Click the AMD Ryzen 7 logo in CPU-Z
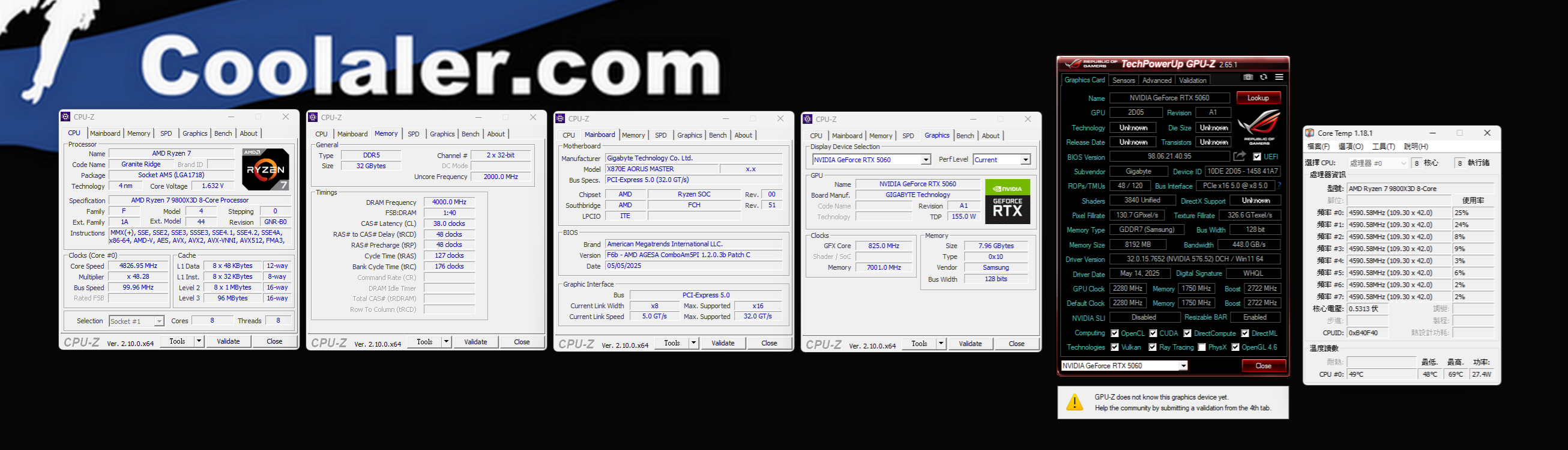Screen dimensions: 1568x450 click(265, 169)
